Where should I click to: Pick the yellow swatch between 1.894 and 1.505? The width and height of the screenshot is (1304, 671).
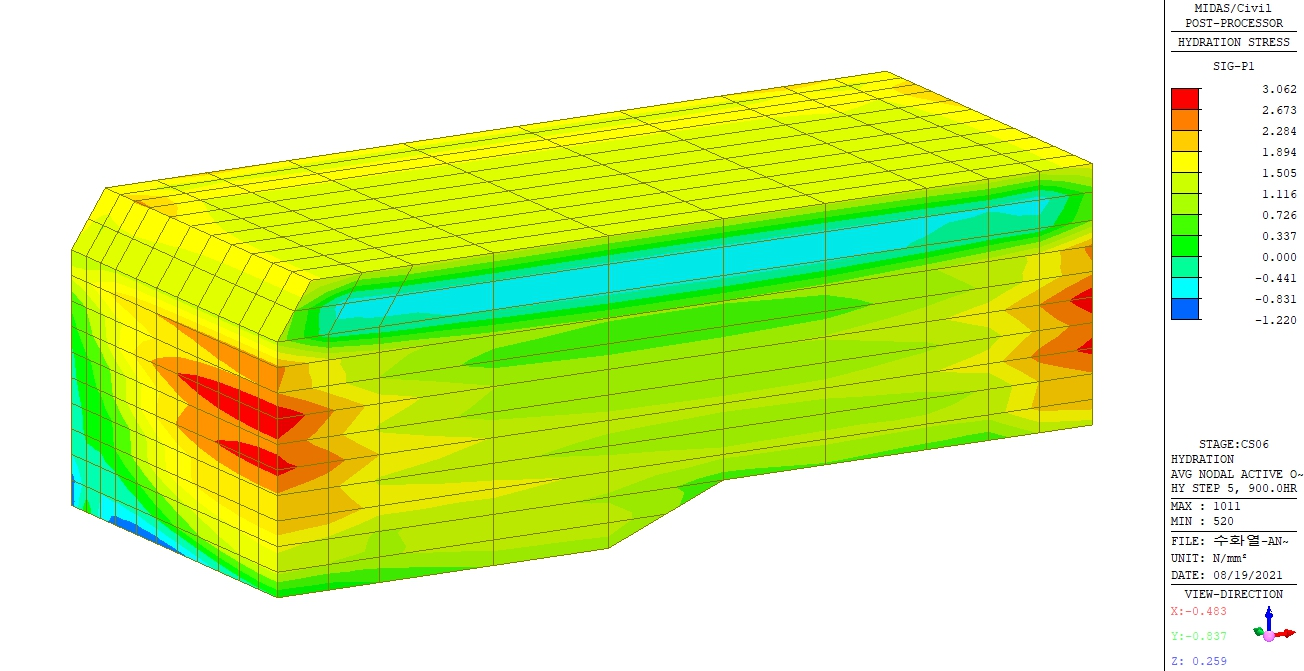1185,162
